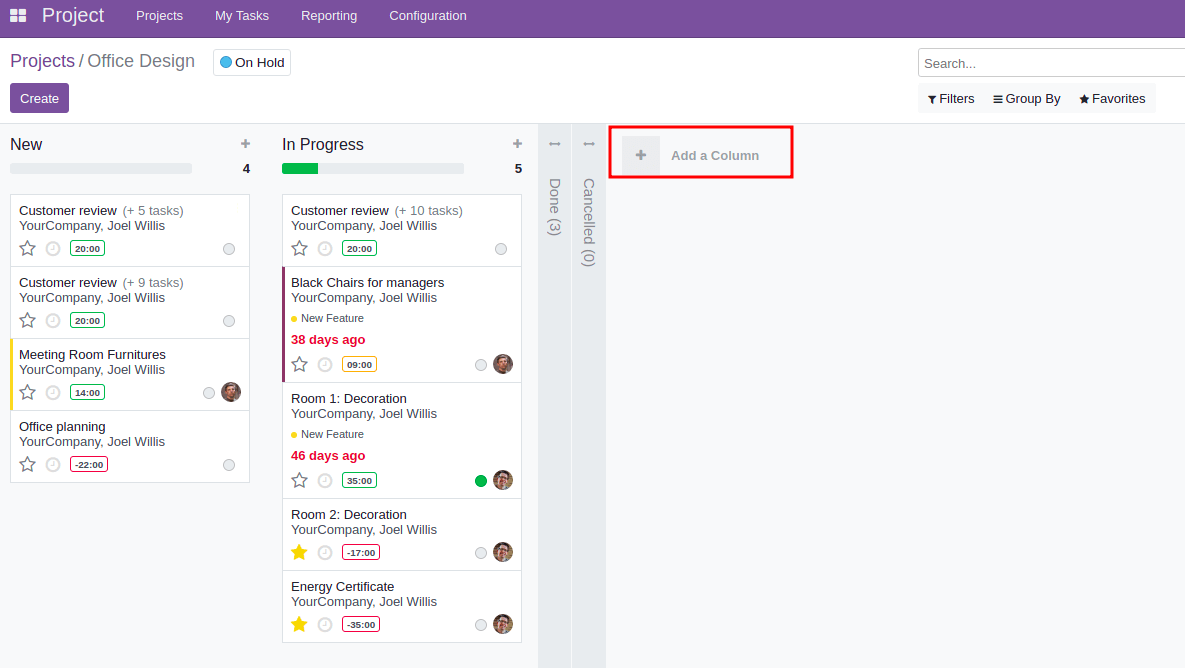
Task: Navigate back via the Projects breadcrumb link
Action: (x=42, y=61)
